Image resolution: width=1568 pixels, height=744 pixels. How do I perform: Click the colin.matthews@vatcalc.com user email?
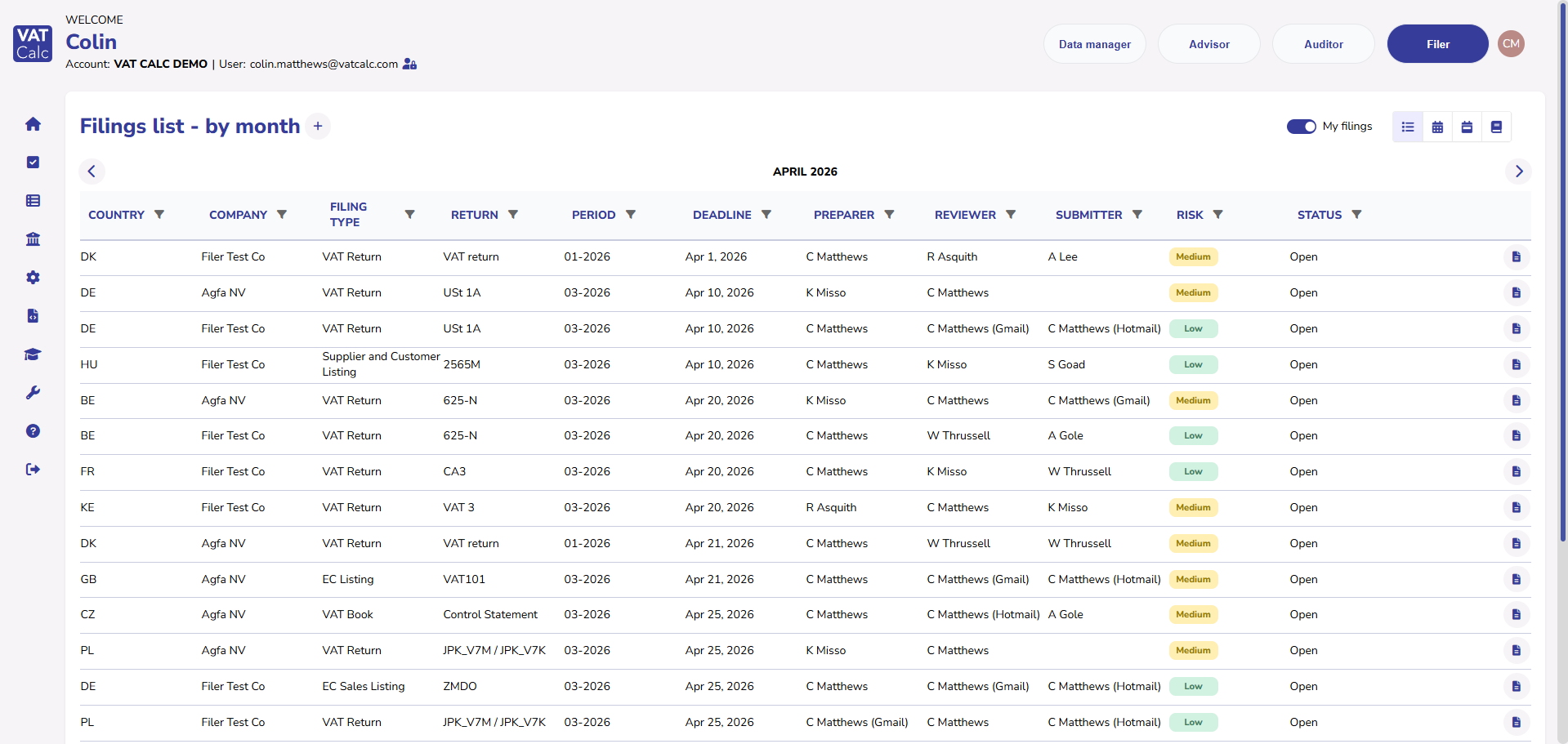tap(324, 64)
